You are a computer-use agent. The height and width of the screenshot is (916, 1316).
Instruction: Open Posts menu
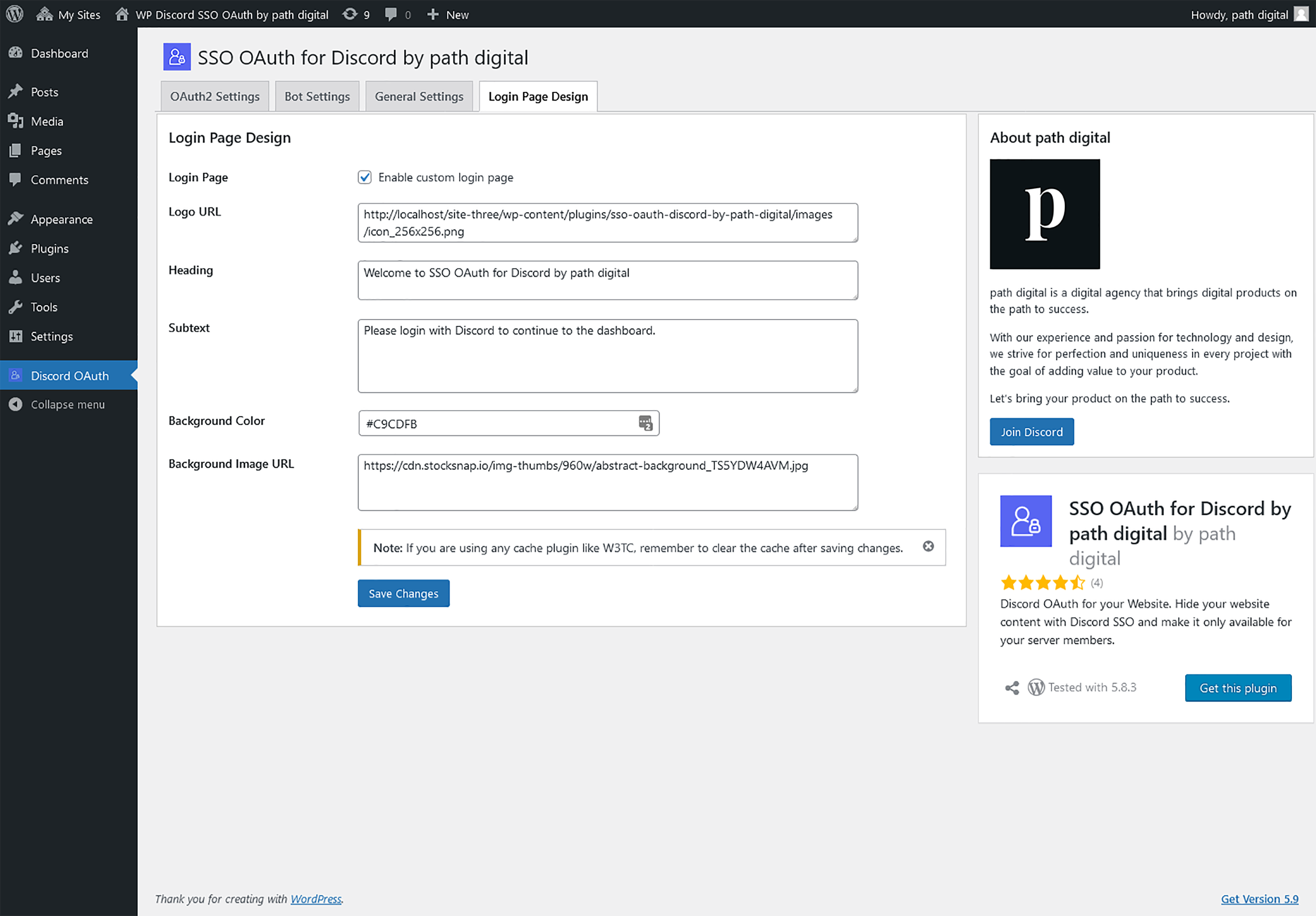coord(69,92)
